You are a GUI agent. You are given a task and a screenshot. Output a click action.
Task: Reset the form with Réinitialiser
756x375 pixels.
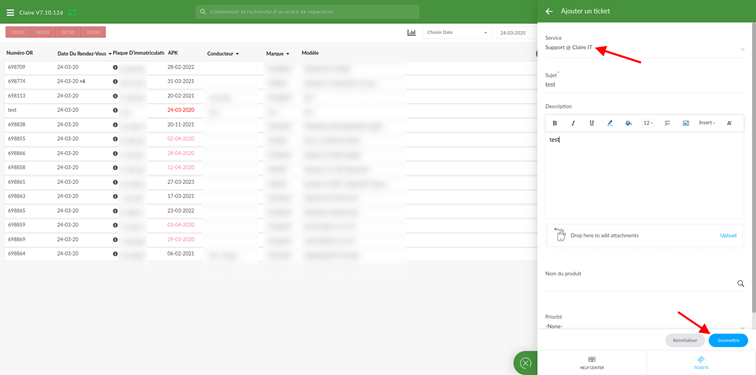point(685,340)
